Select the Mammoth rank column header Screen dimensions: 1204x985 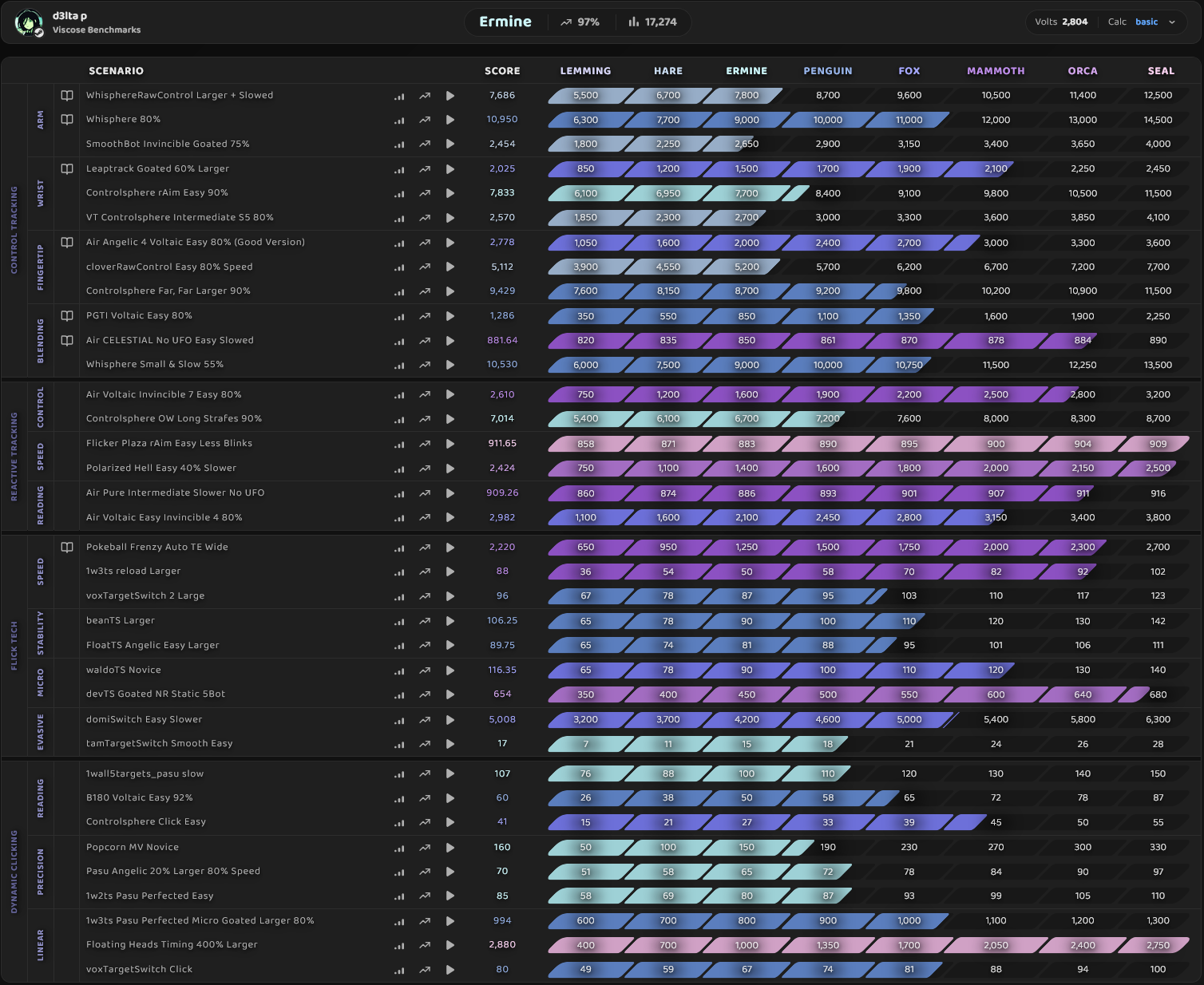click(x=996, y=71)
